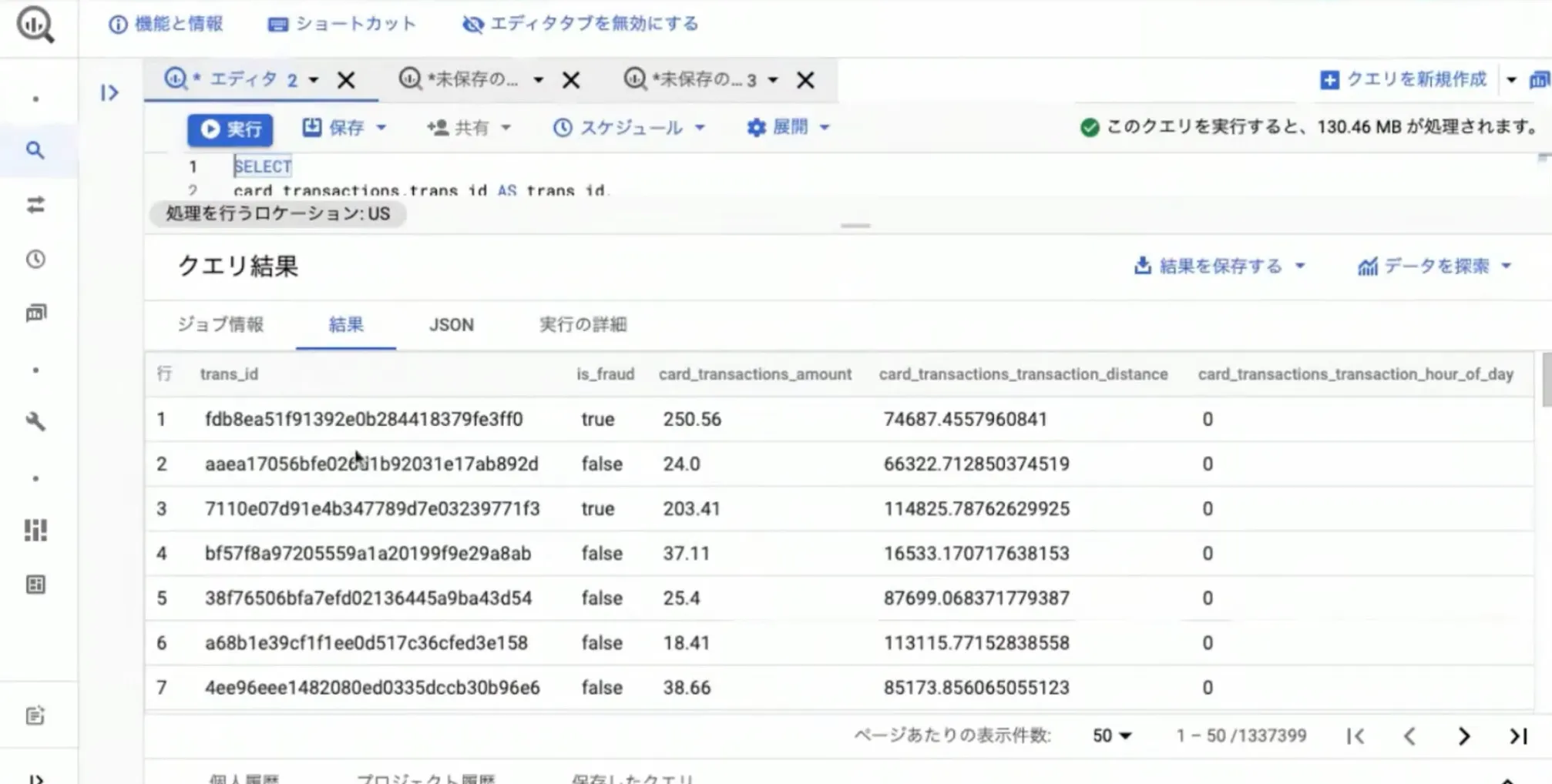Open 展開 settings dropdown
1552x784 pixels.
(788, 127)
